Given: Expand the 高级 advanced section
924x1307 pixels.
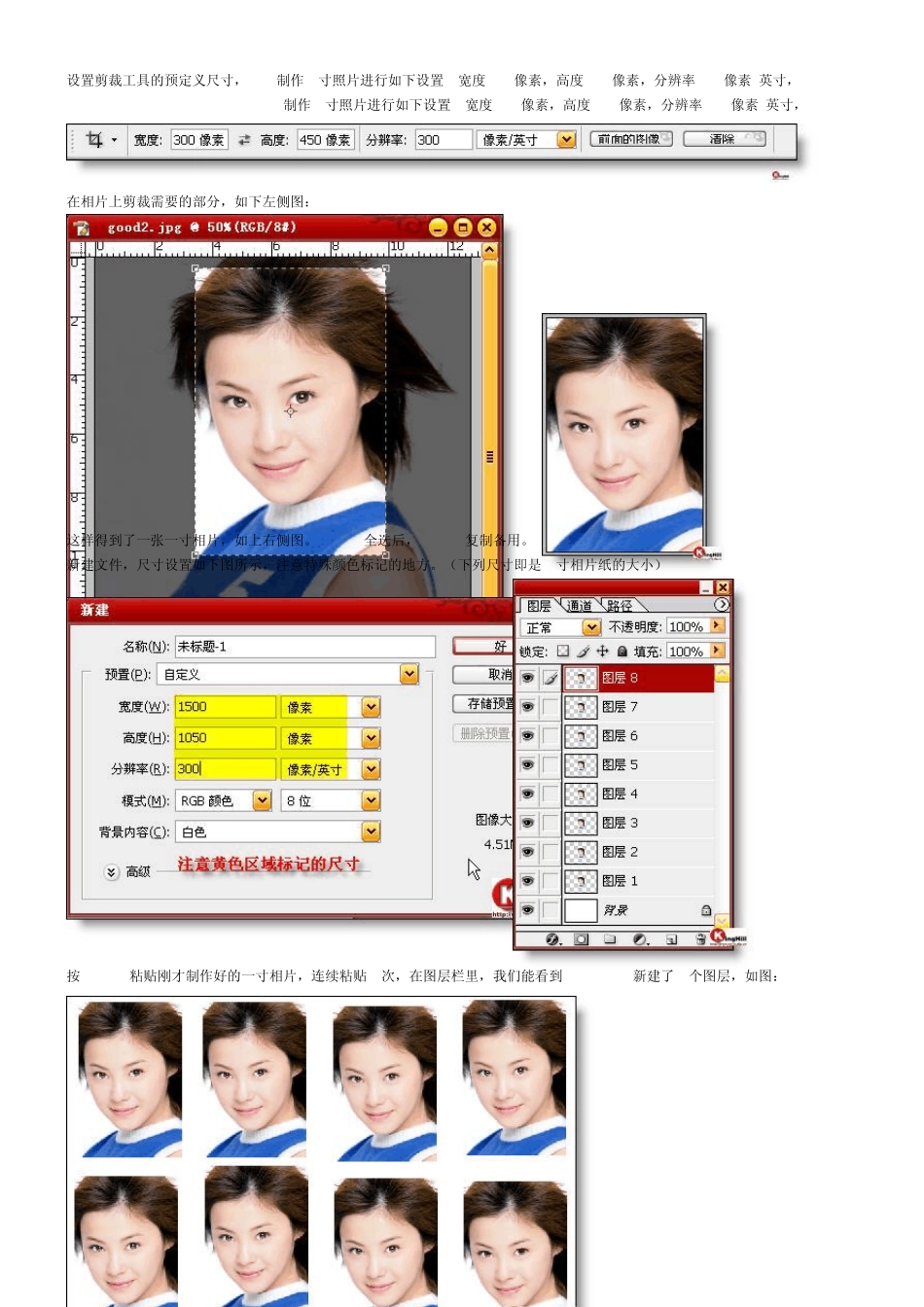Looking at the screenshot, I should pyautogui.click(x=112, y=872).
